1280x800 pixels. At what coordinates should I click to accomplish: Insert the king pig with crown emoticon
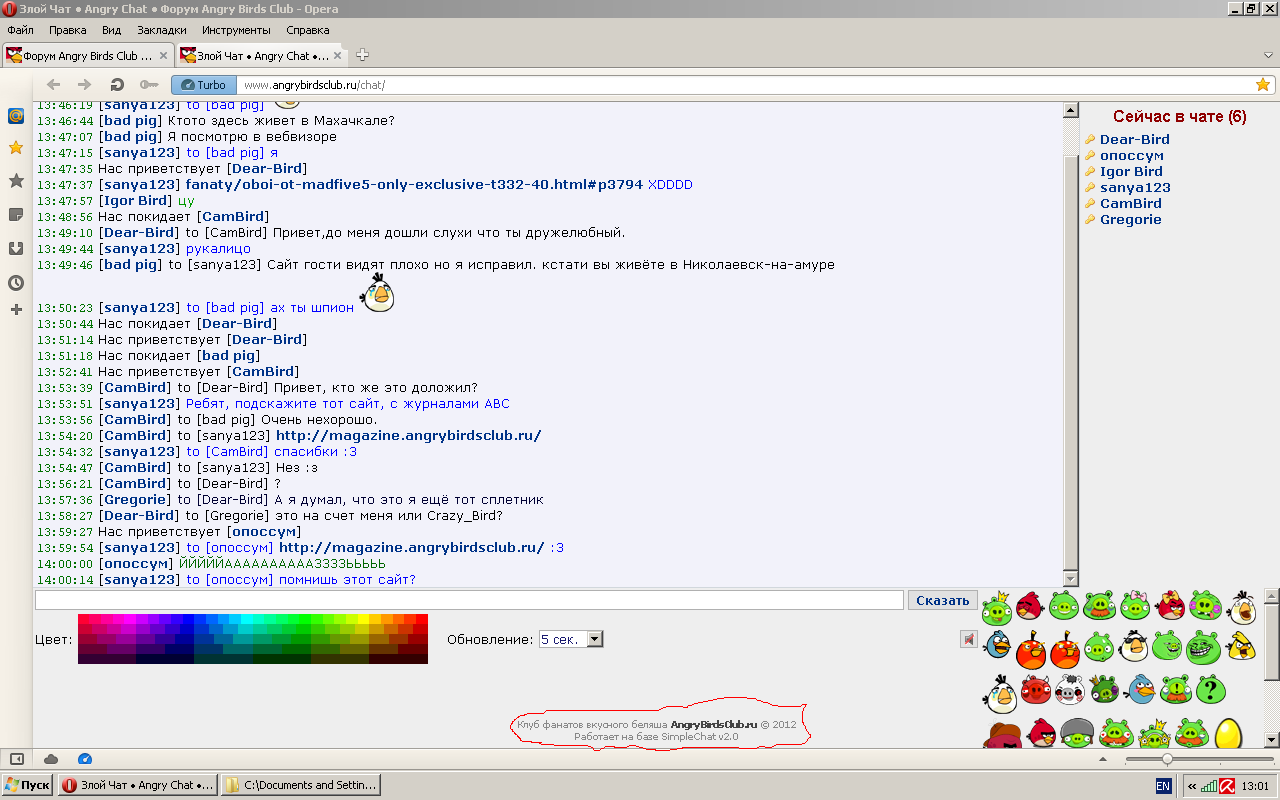click(997, 608)
